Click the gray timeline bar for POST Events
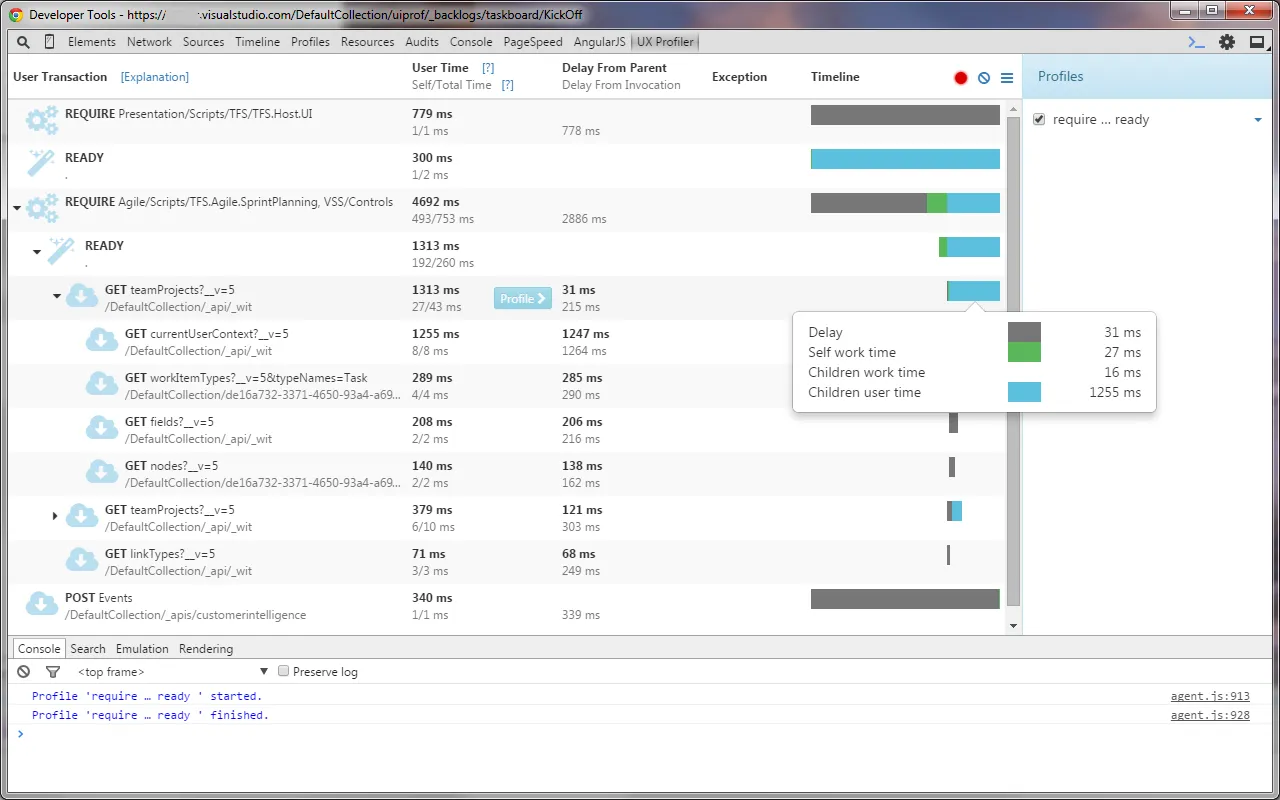 [x=905, y=599]
